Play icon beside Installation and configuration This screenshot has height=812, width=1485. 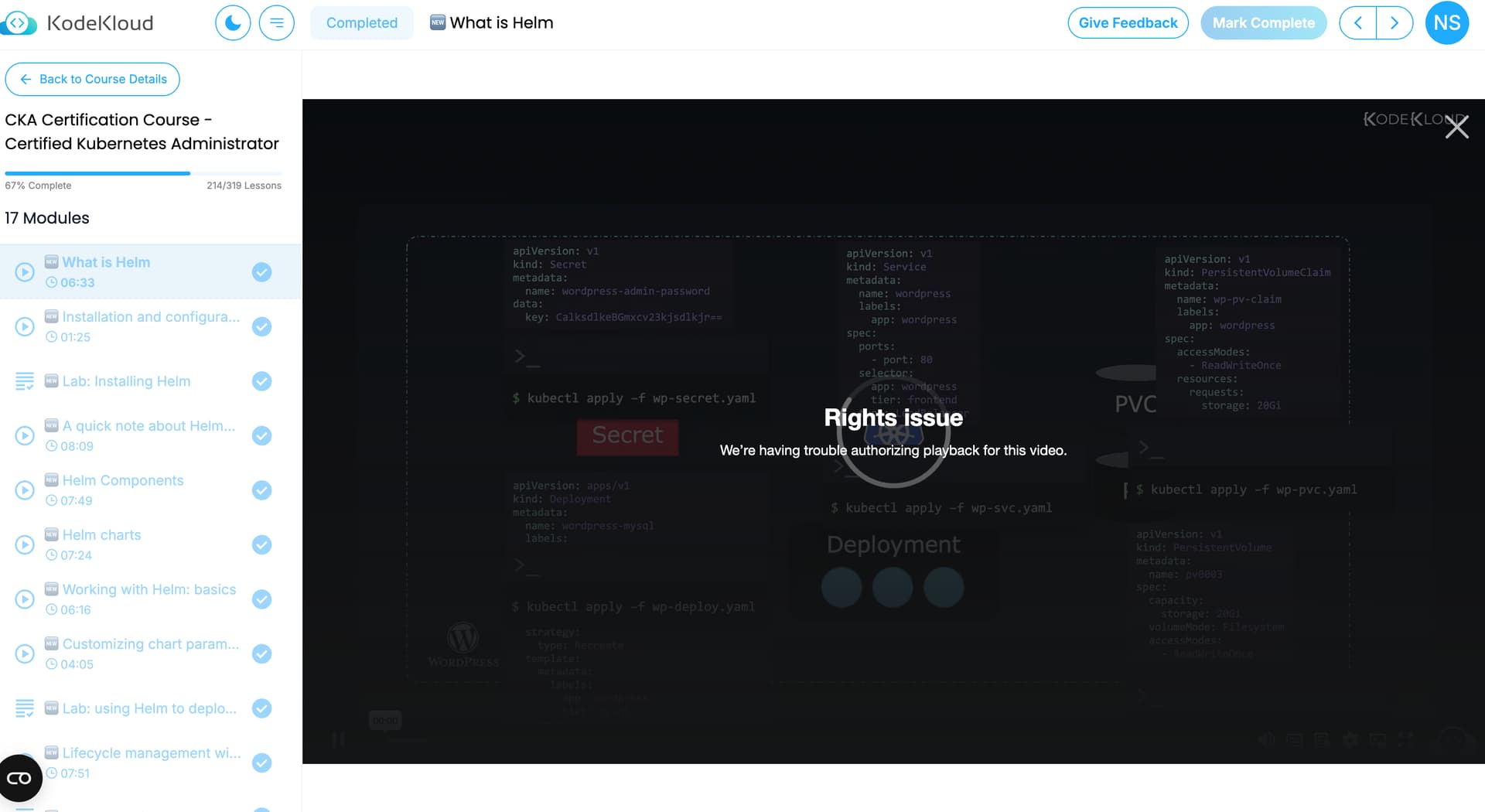pos(25,326)
